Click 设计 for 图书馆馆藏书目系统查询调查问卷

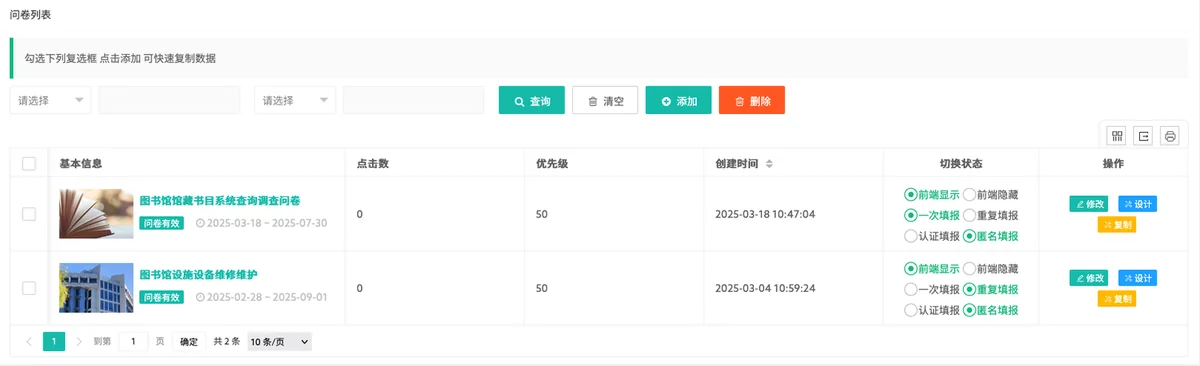tap(1137, 204)
